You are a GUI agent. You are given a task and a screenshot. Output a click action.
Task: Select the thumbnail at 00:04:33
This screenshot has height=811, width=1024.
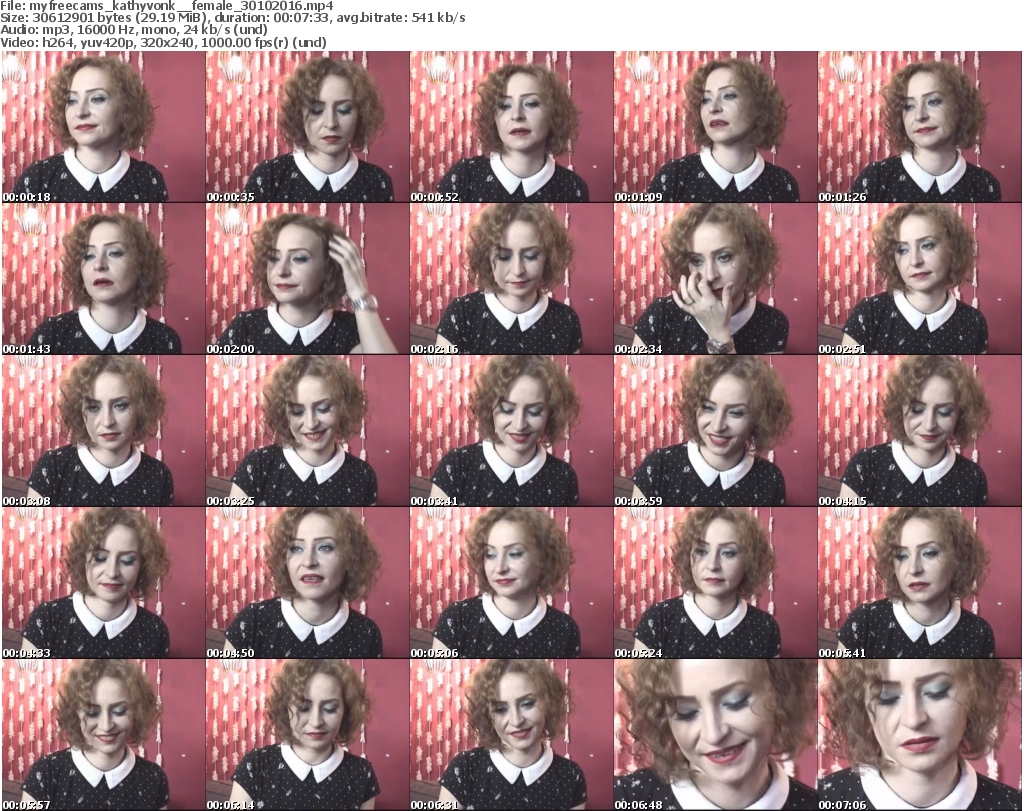click(x=103, y=583)
